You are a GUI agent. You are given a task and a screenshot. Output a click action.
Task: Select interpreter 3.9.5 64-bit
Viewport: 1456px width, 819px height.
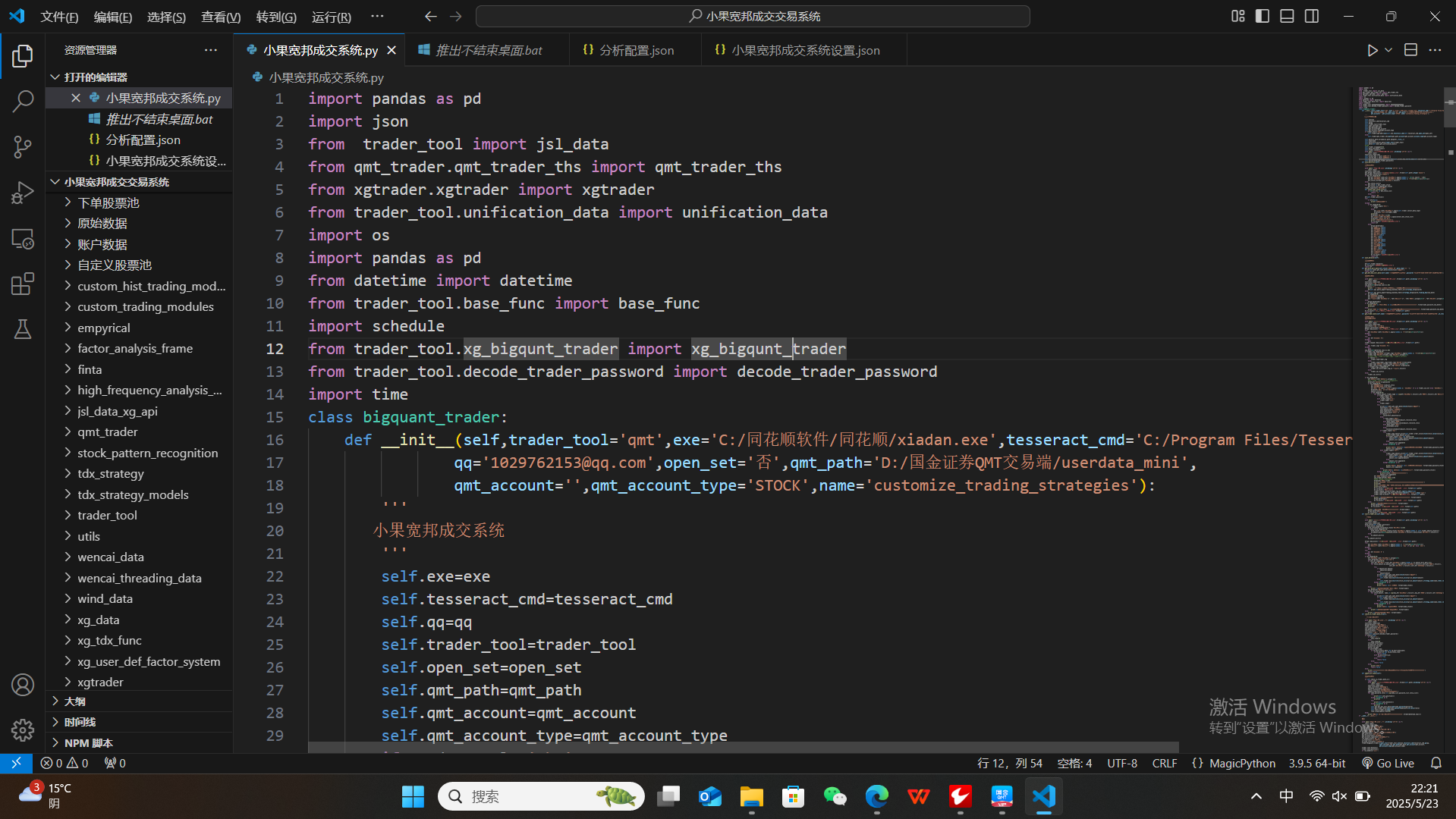tap(1316, 763)
